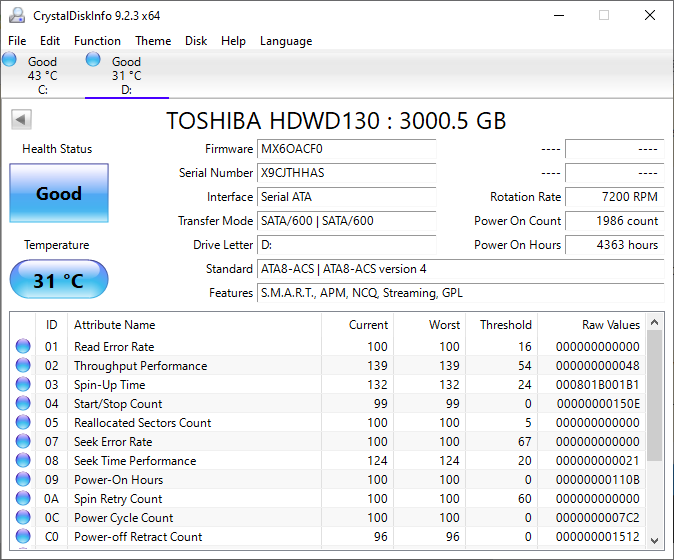Click the scroll down arrow of attribute list
Image resolution: width=674 pixels, height=560 pixels.
655,541
